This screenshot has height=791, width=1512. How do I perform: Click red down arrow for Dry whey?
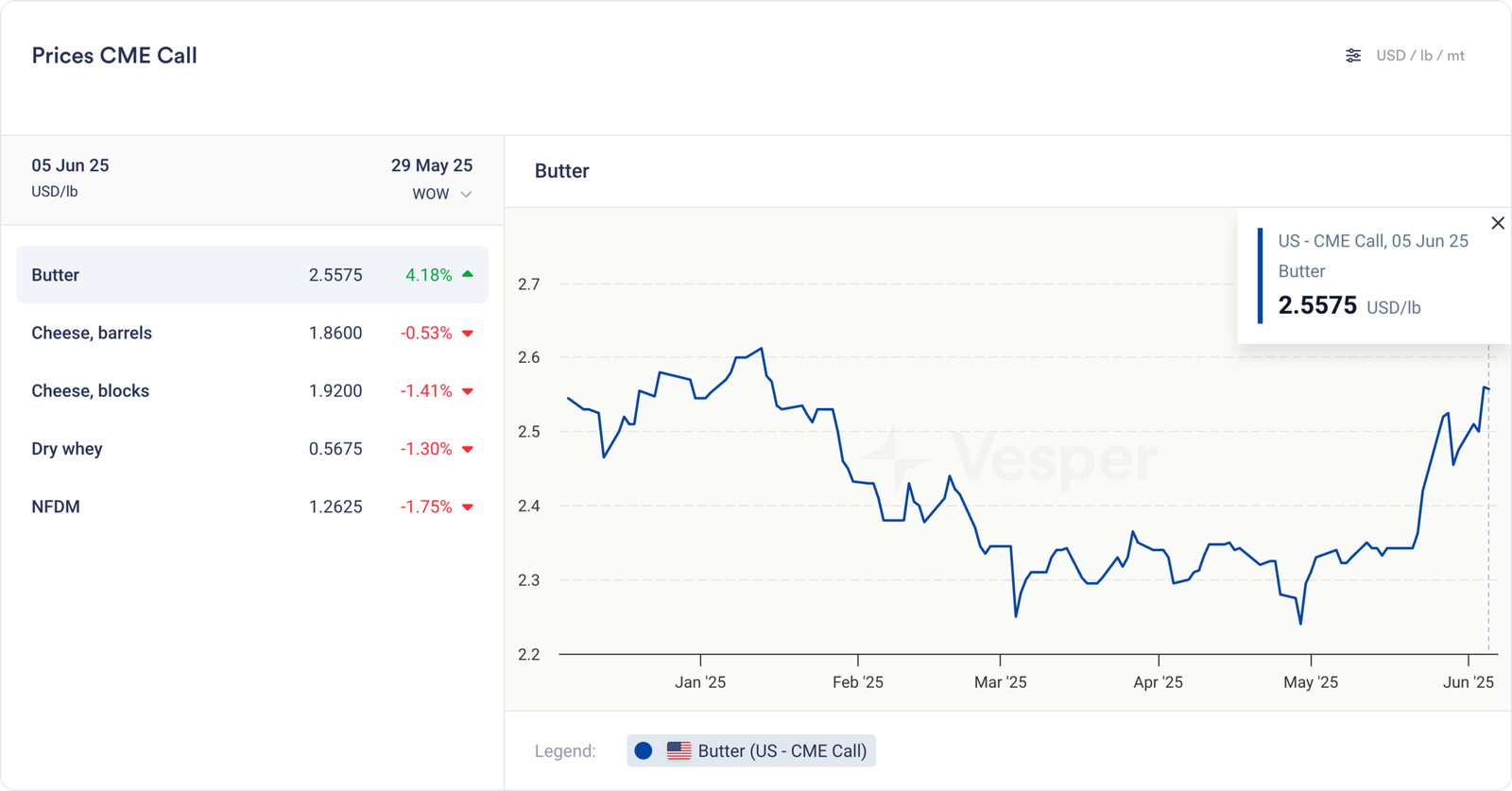[x=467, y=450]
